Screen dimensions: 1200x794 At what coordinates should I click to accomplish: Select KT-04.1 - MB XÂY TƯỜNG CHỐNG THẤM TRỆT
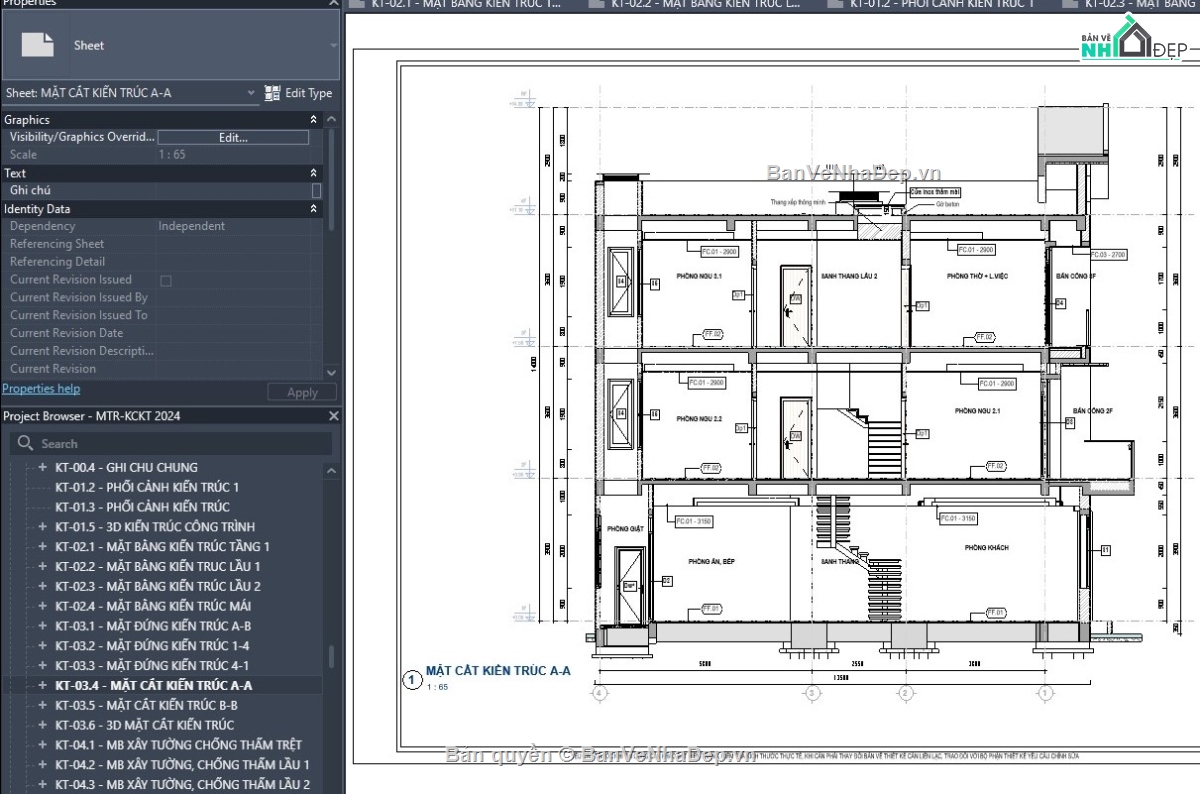point(178,745)
